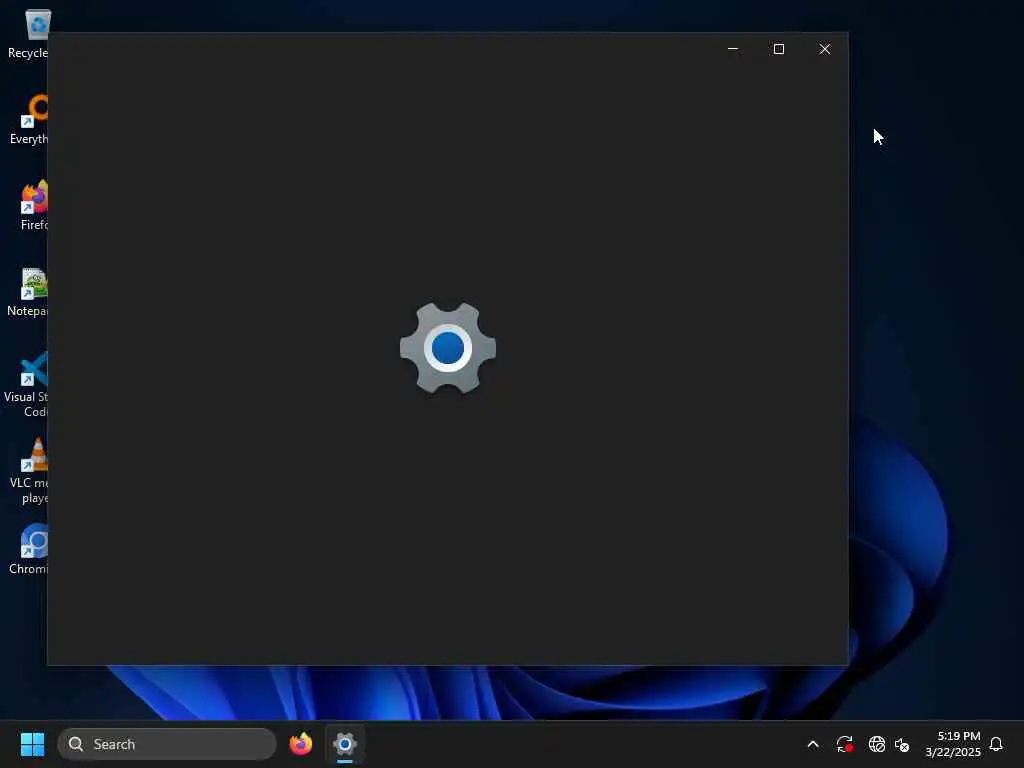Screen dimensions: 1024x768
Task: Open the network tray icon
Action: (x=876, y=744)
